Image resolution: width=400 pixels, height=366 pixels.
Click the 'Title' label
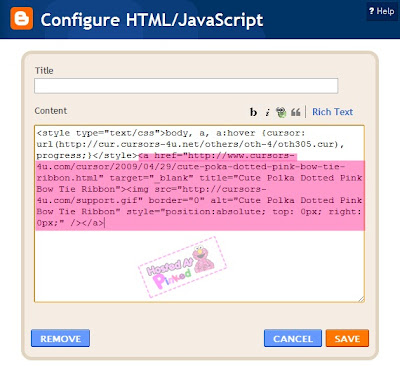click(44, 71)
